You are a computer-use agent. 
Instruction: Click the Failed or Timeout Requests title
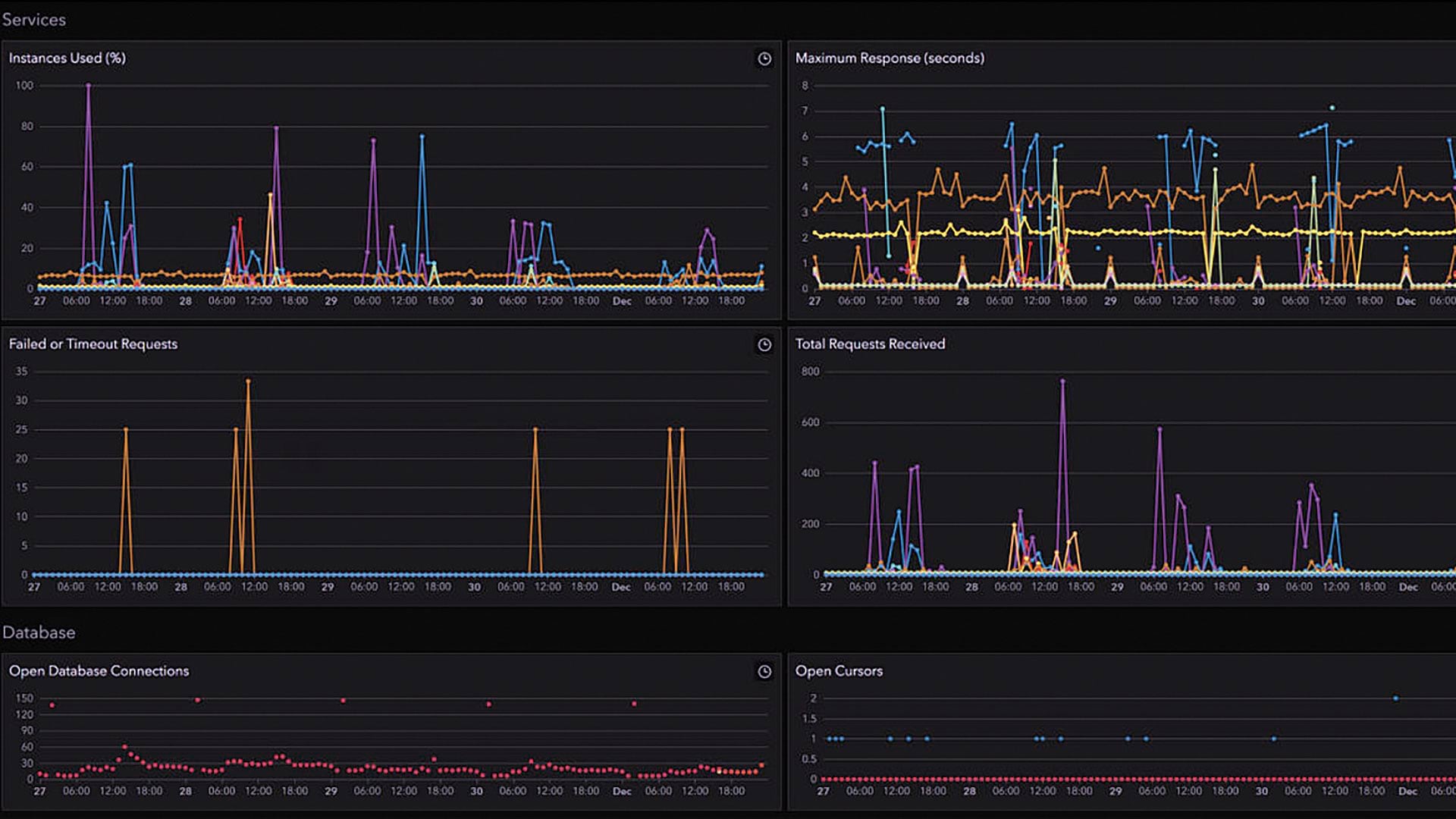(93, 344)
